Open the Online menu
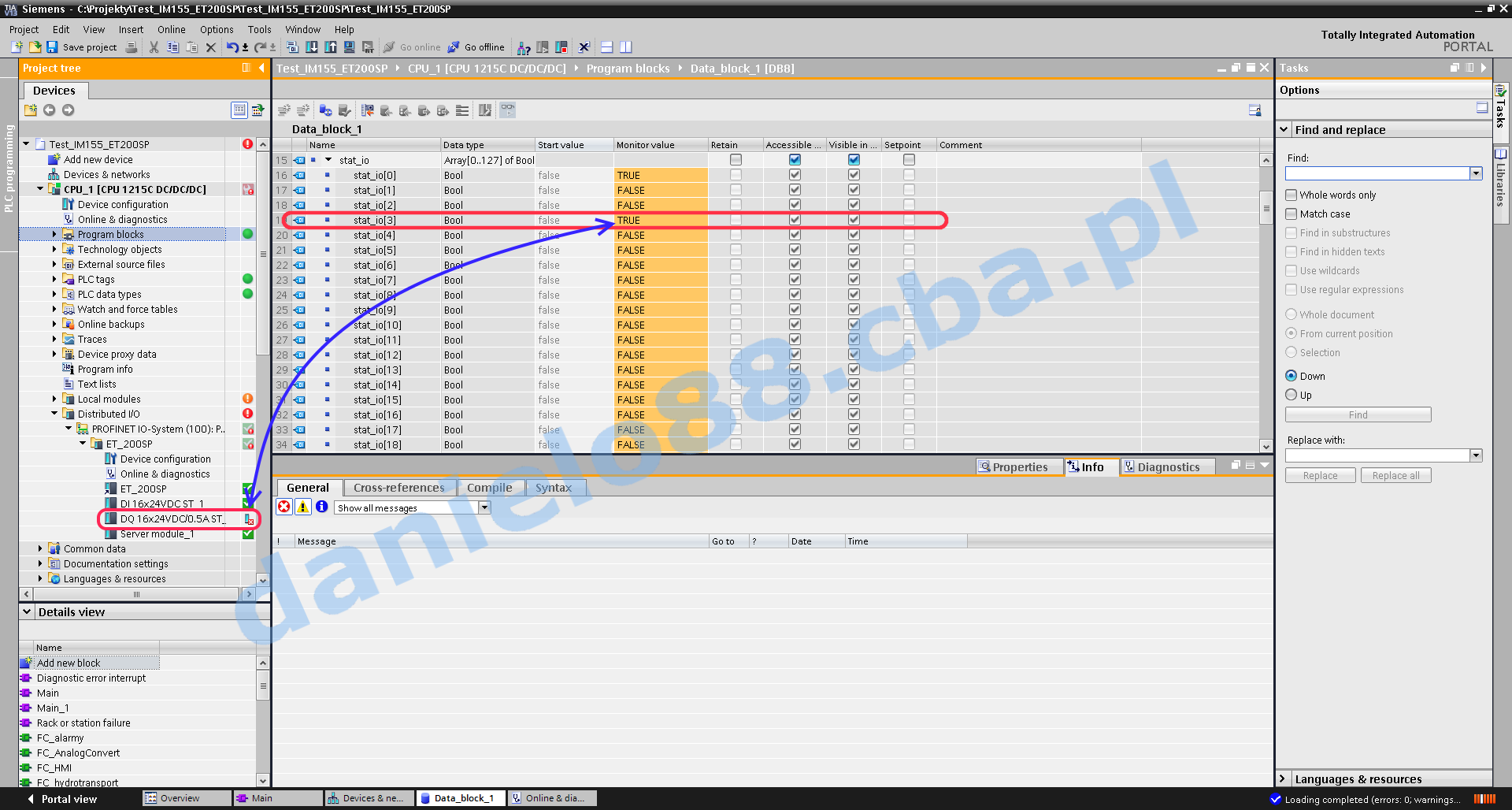 (x=172, y=29)
